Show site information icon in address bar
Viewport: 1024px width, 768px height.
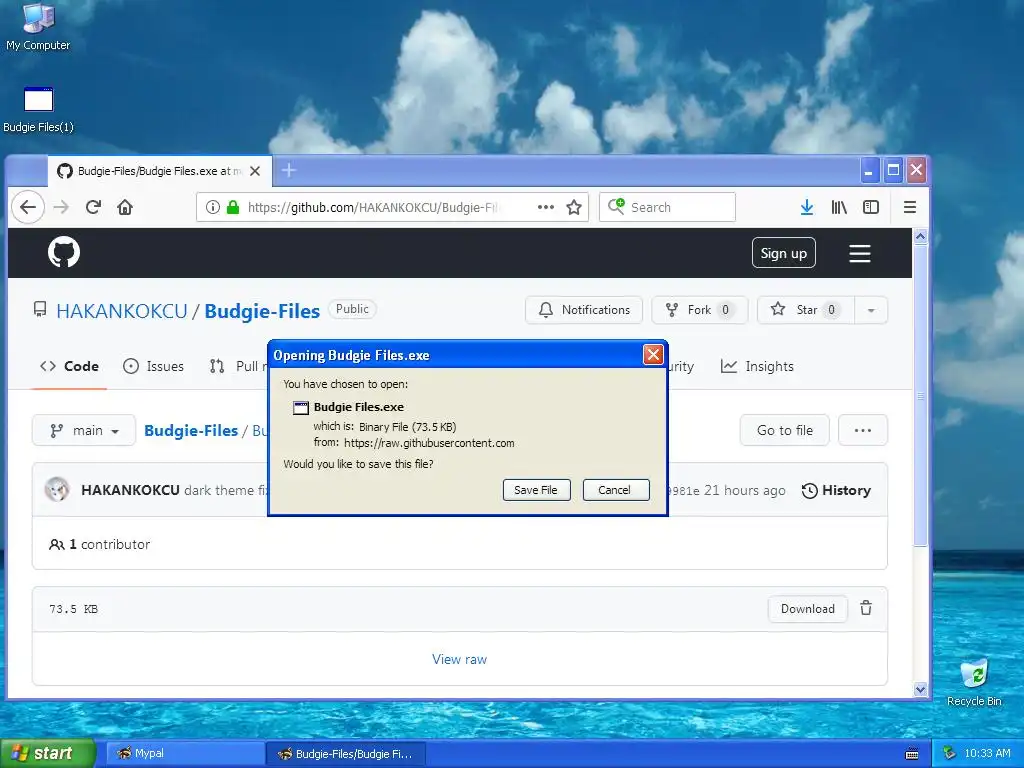tap(212, 208)
